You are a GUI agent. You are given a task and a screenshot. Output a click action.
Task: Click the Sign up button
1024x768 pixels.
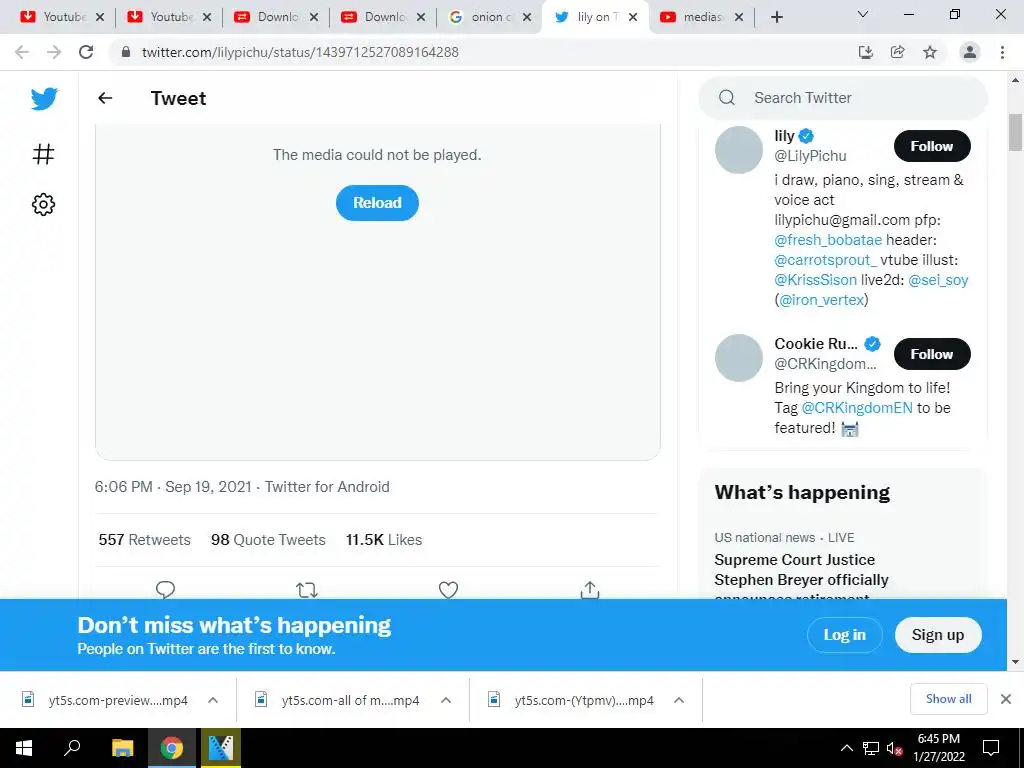pos(938,635)
